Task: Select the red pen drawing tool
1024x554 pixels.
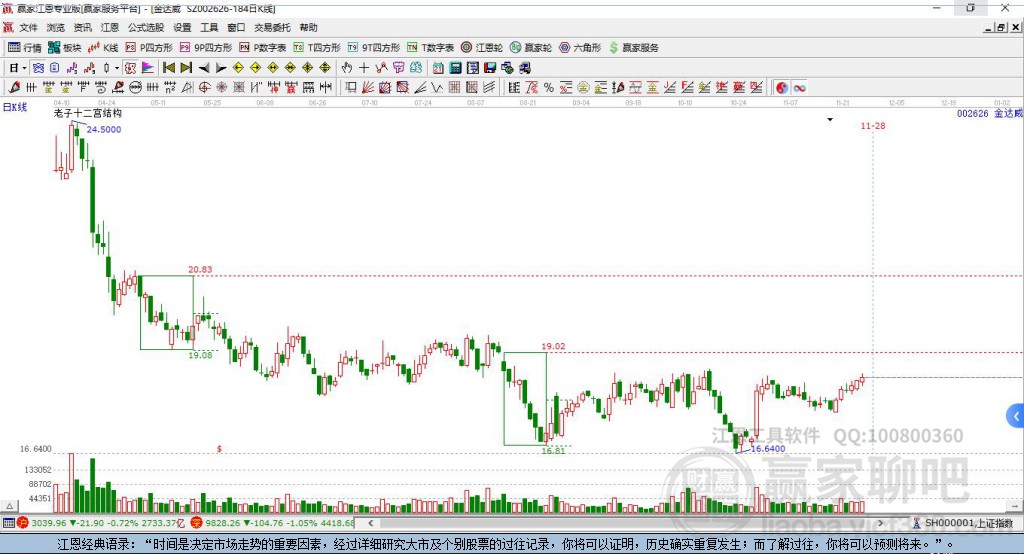Action: pos(14,88)
